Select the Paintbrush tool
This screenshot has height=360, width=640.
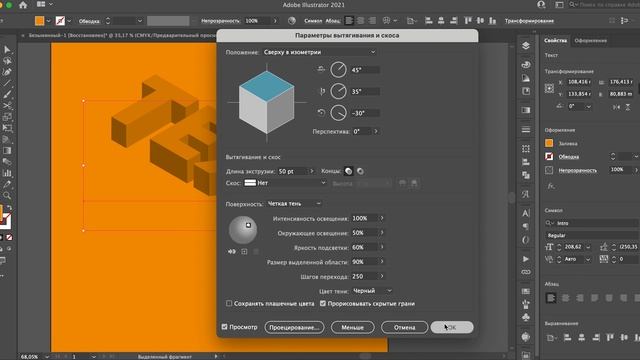(x=7, y=95)
